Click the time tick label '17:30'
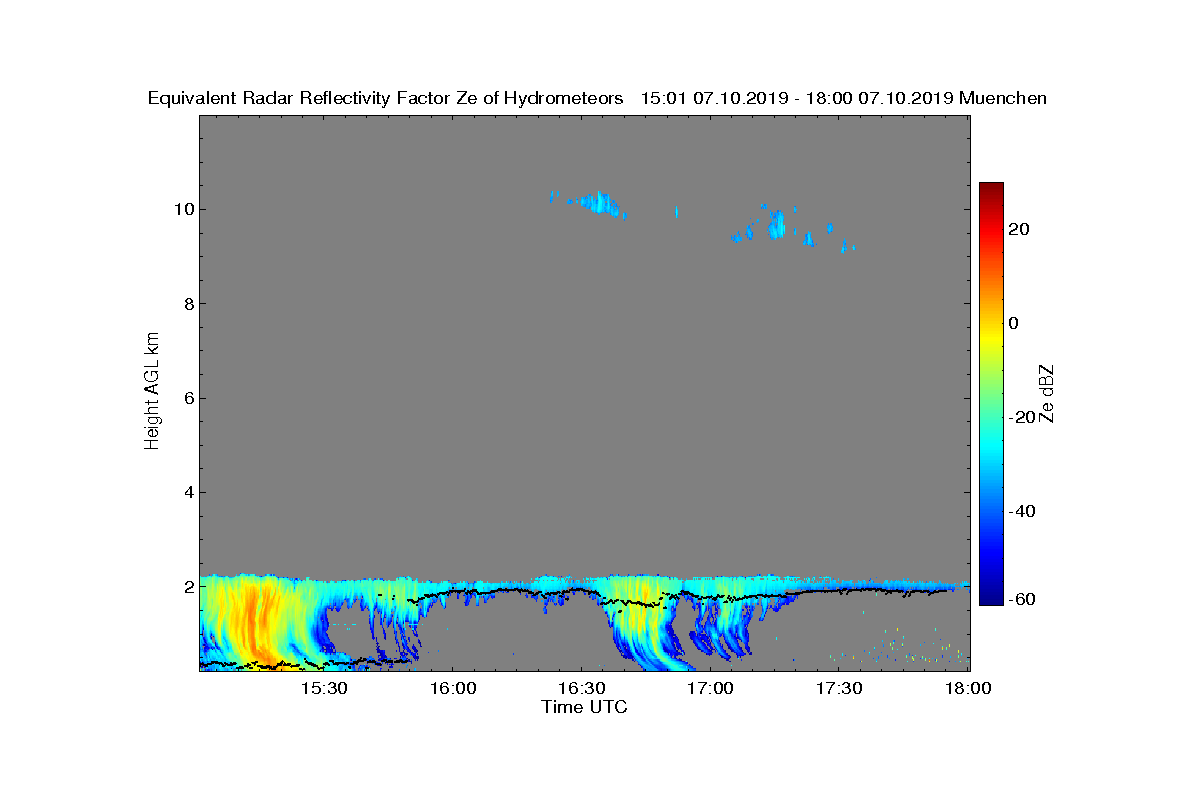1200x800 pixels. click(x=840, y=688)
